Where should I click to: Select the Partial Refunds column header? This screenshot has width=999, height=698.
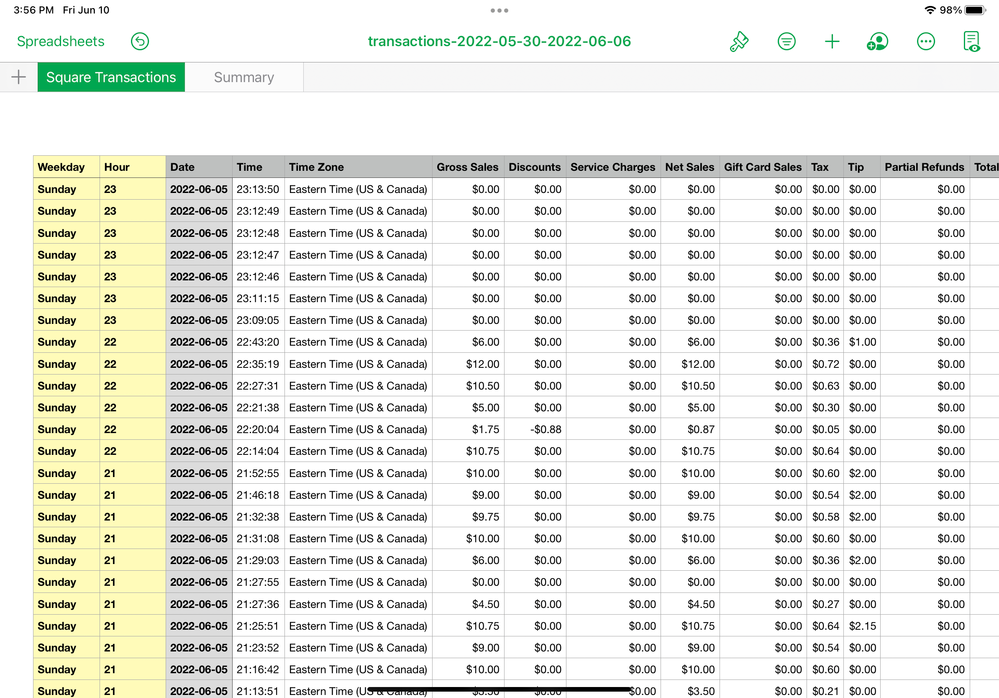[x=924, y=167]
